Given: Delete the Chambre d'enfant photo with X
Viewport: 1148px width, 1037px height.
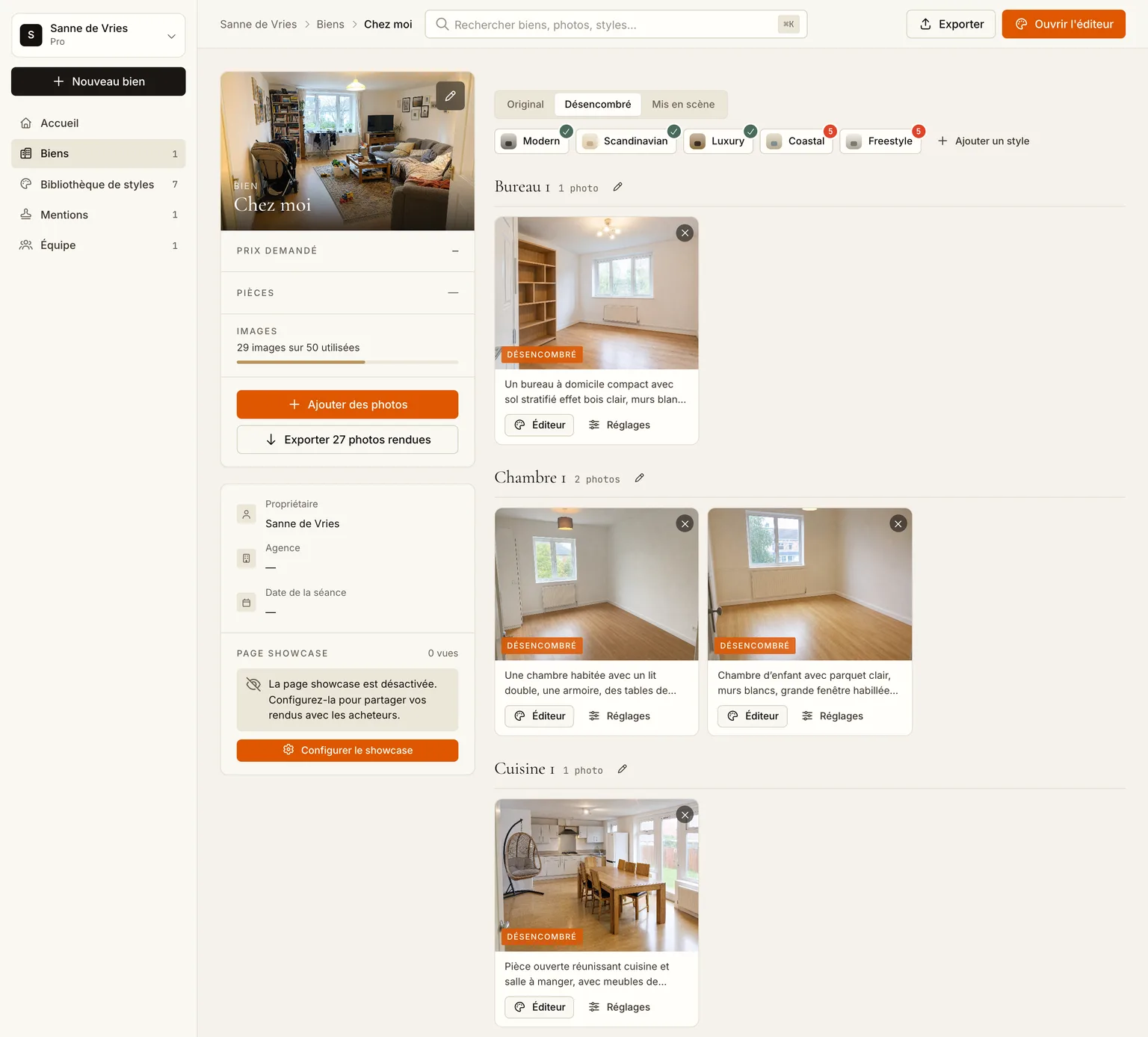Looking at the screenshot, I should point(898,524).
